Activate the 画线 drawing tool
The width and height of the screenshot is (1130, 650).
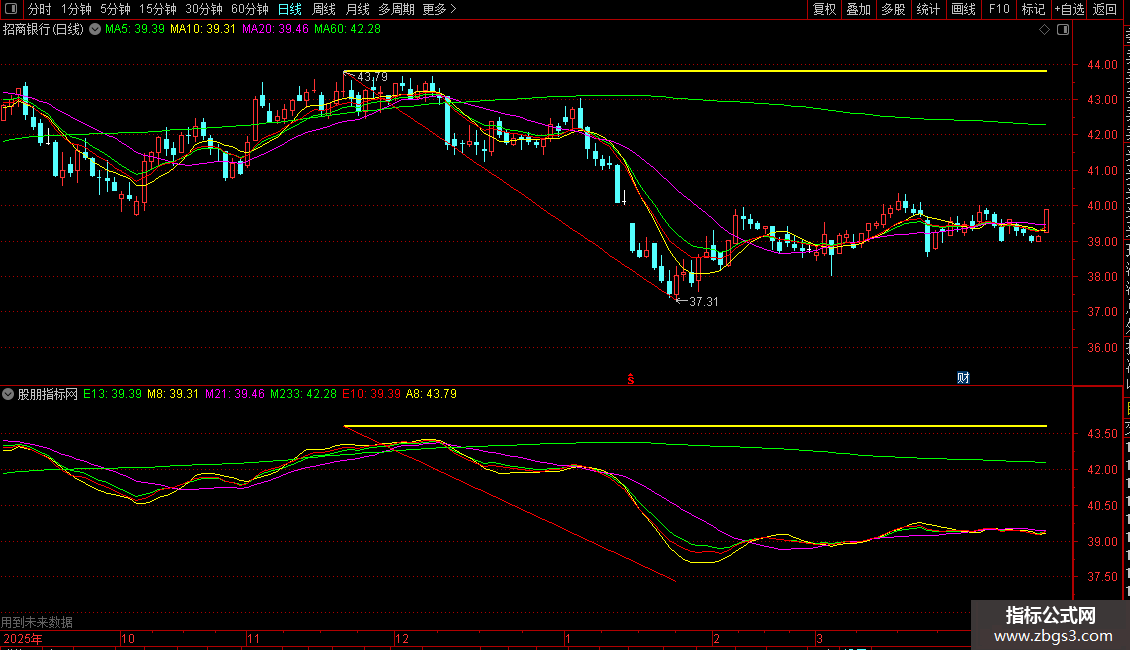click(x=964, y=9)
